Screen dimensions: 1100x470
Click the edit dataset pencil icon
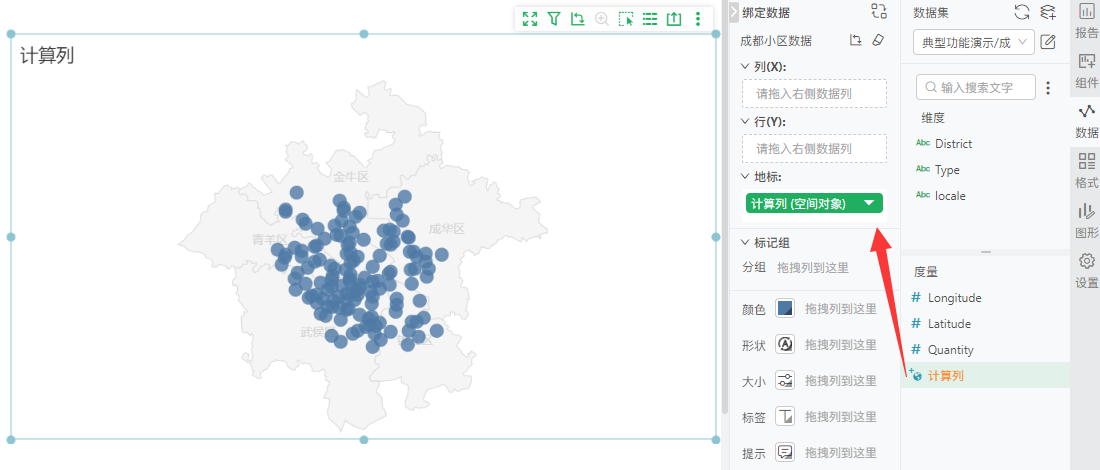1047,42
